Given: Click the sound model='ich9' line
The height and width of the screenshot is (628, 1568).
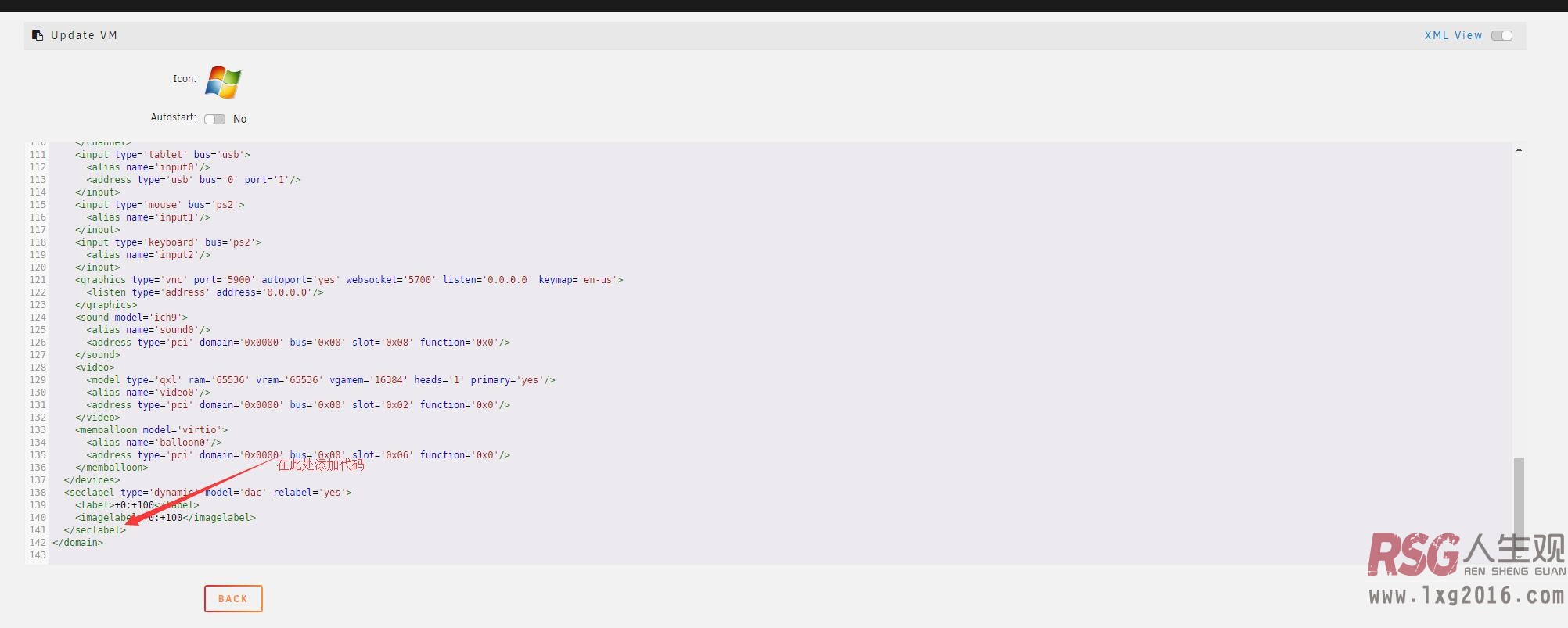Looking at the screenshot, I should click(131, 318).
